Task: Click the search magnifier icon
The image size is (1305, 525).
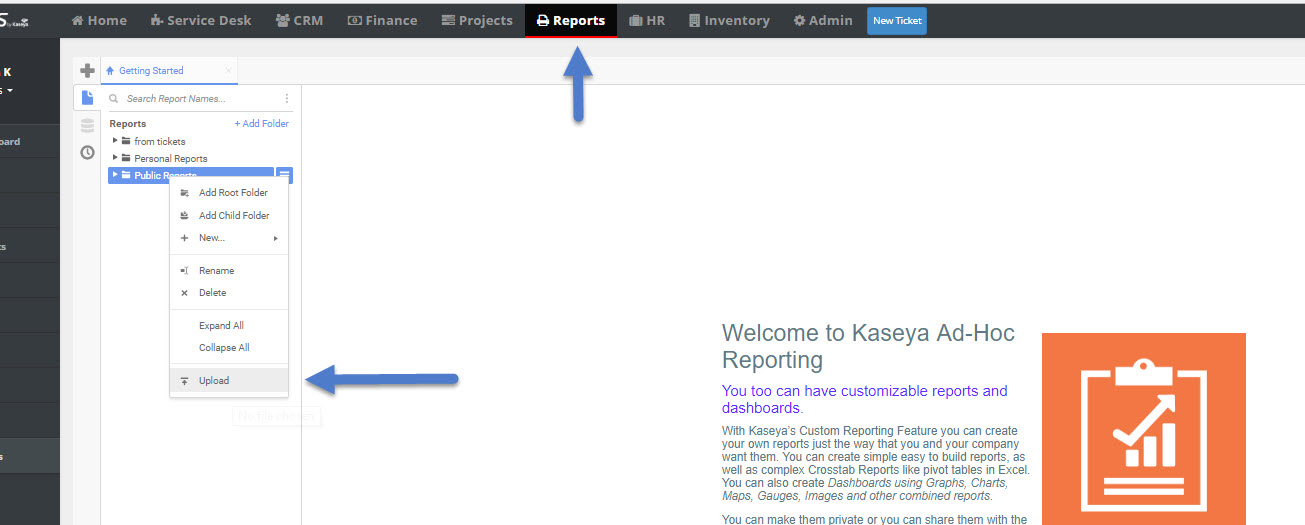Action: pos(114,99)
